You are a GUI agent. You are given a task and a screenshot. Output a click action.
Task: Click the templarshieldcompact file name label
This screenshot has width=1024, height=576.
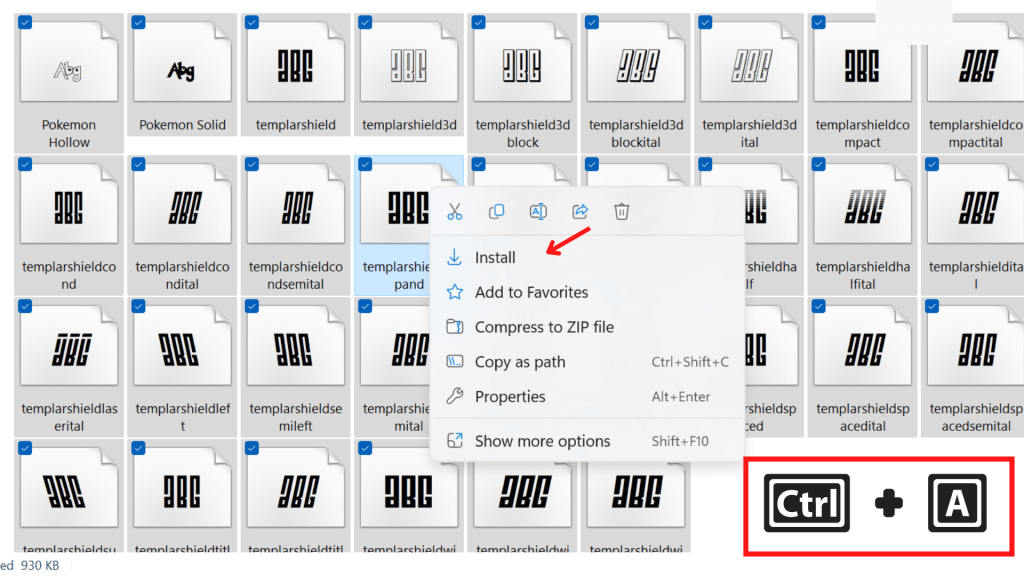point(862,133)
